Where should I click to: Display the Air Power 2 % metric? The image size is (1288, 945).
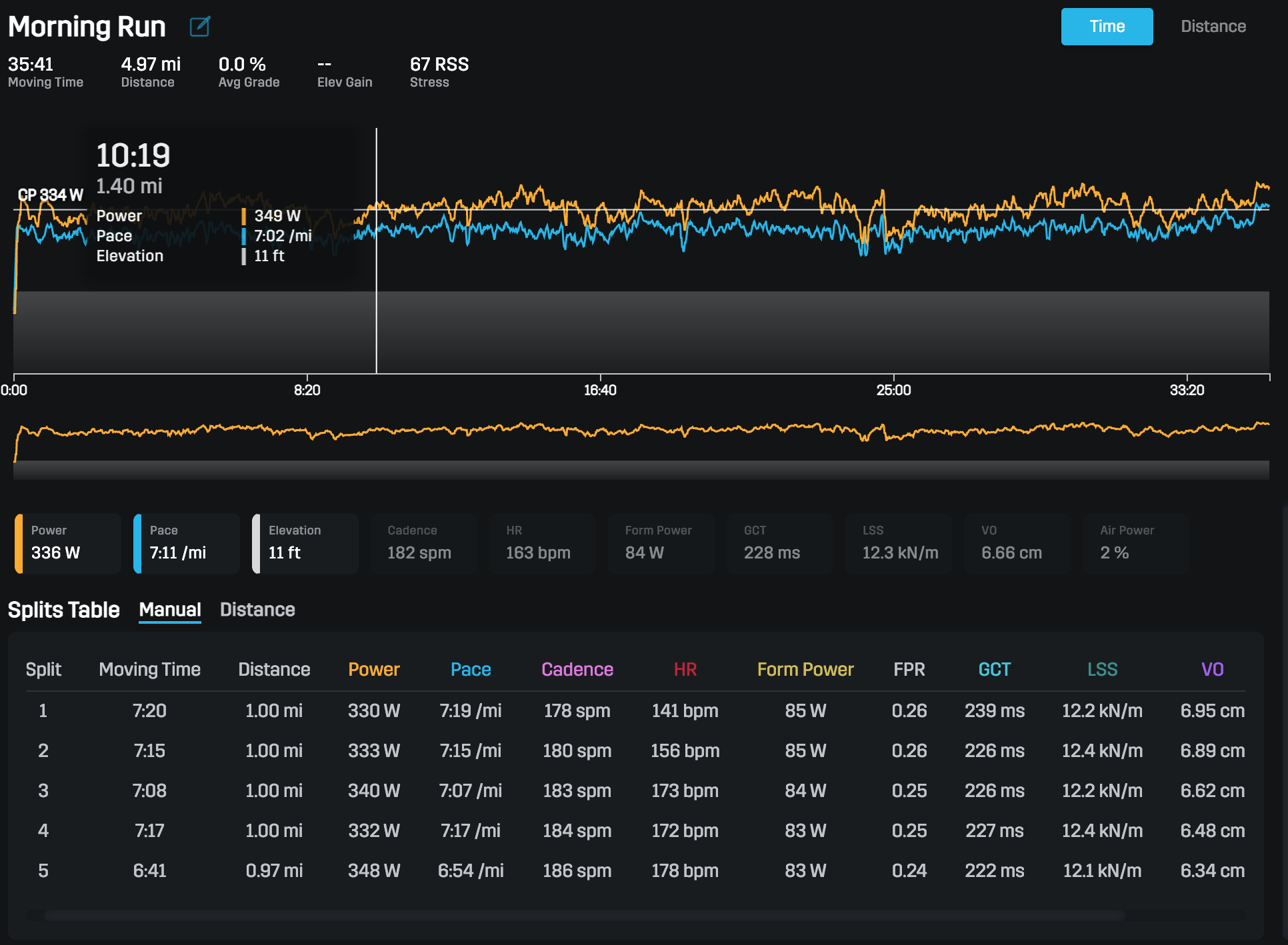(x=1135, y=543)
